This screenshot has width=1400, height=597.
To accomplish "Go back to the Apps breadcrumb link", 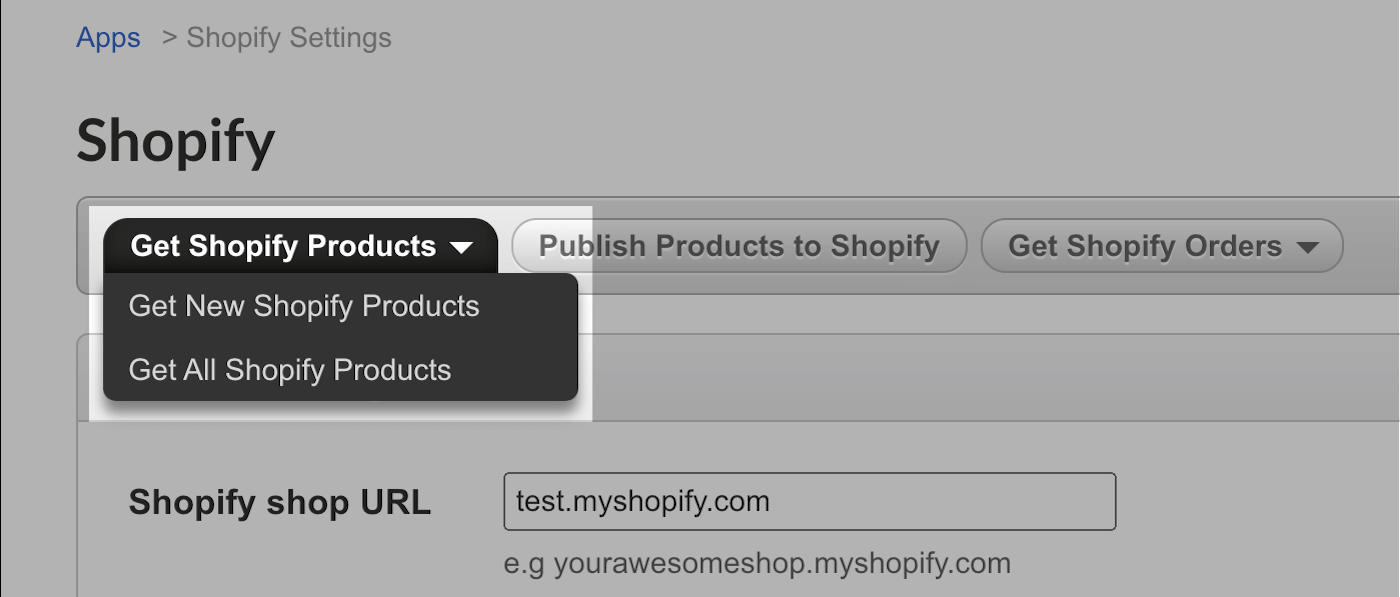I will click(108, 38).
